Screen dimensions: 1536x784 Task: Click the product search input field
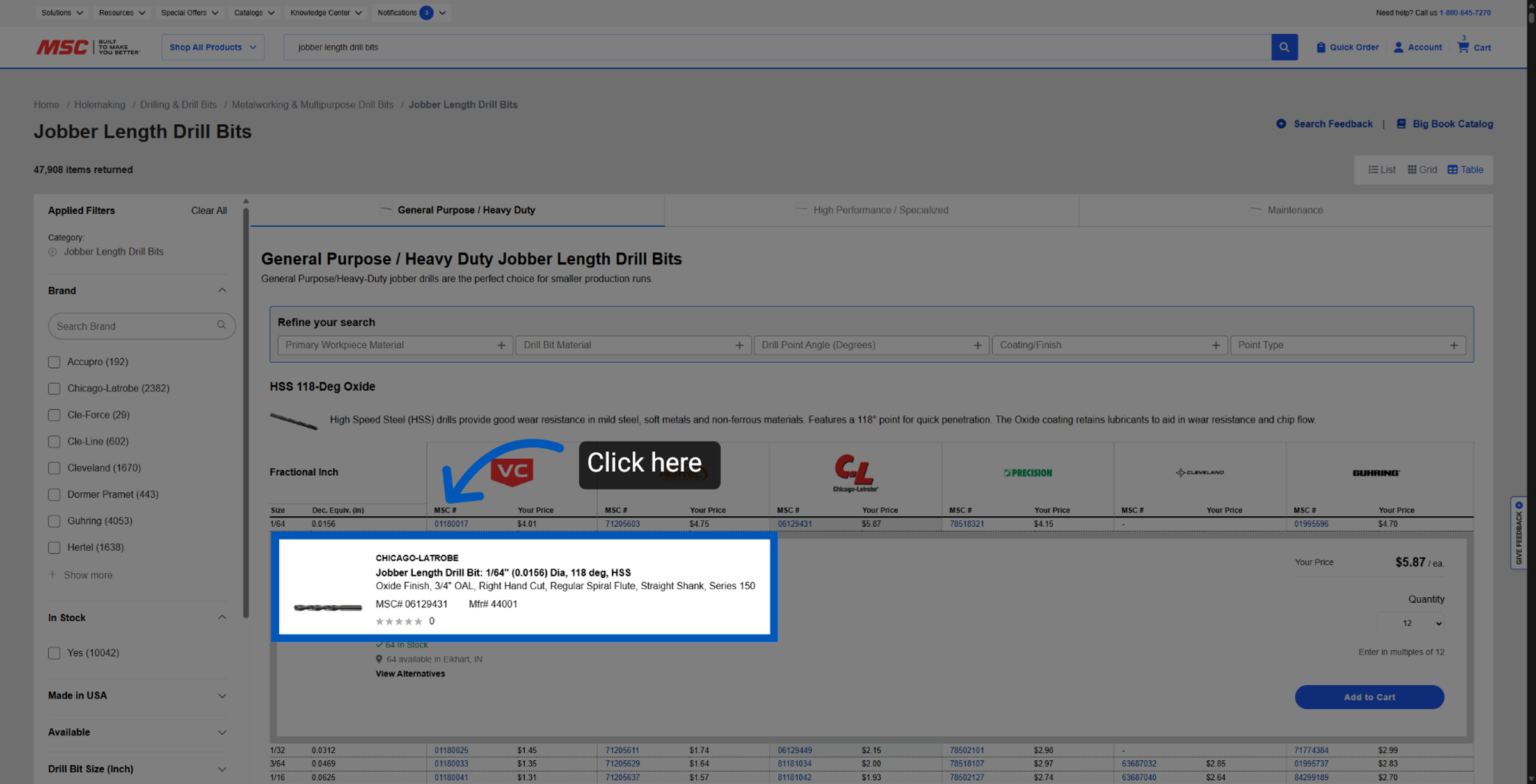point(777,47)
